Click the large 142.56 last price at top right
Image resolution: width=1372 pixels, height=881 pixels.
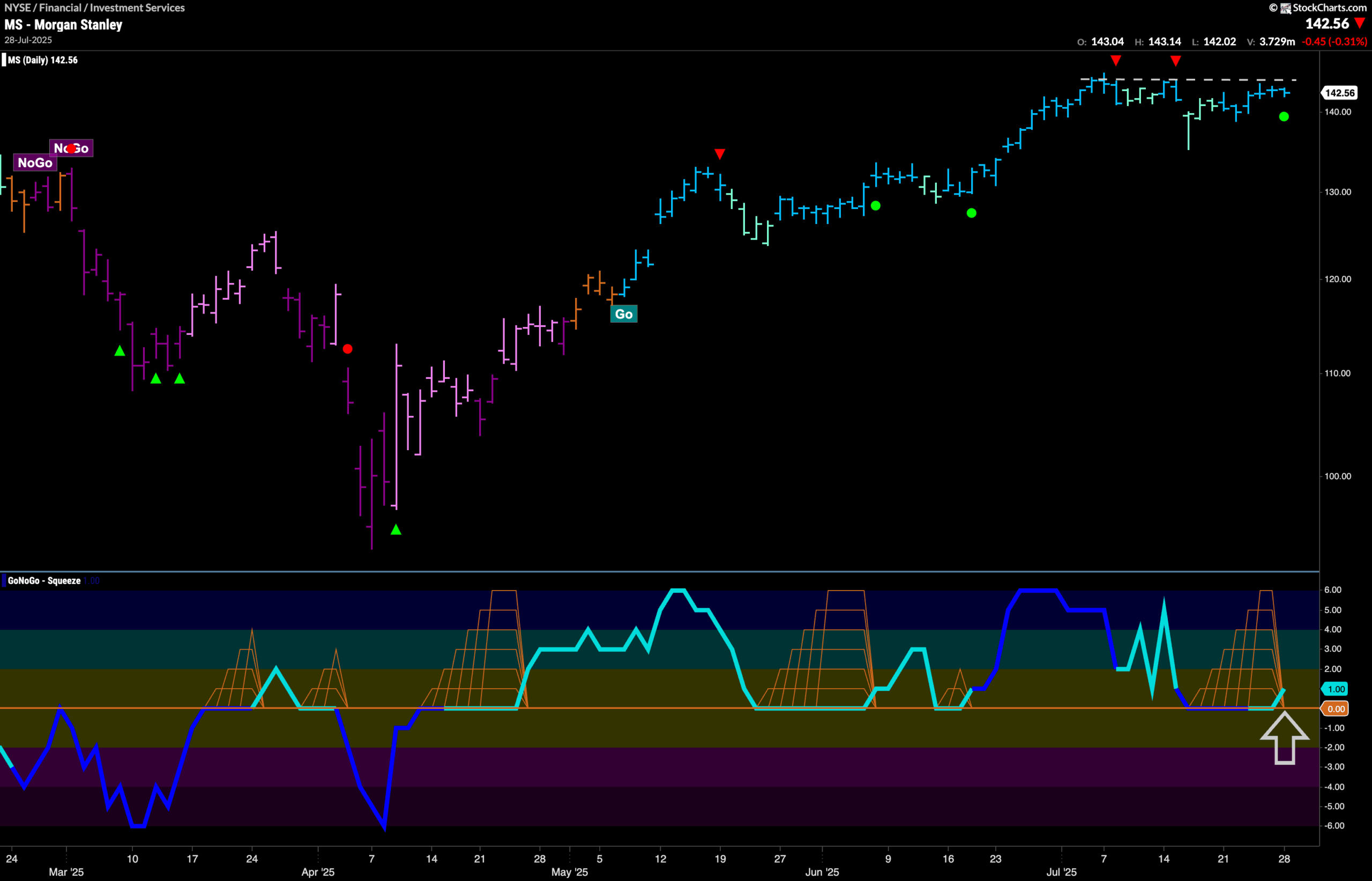(1328, 24)
